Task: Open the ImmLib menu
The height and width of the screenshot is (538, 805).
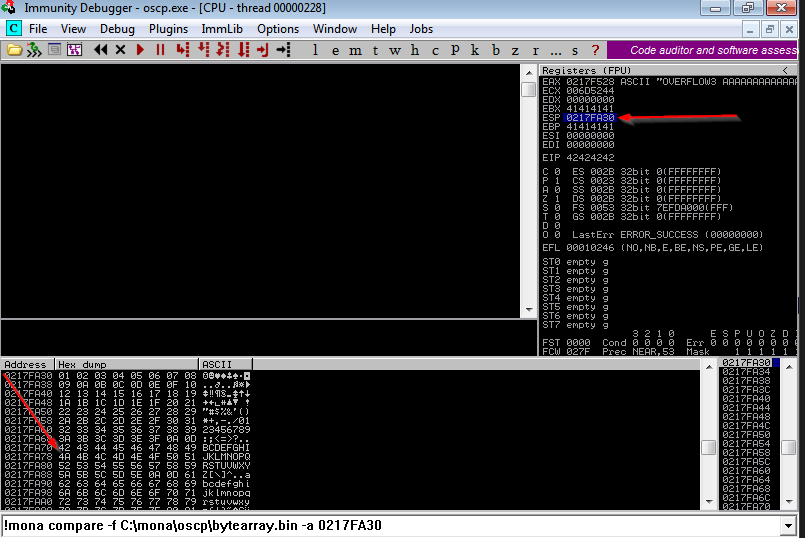Action: [222, 29]
